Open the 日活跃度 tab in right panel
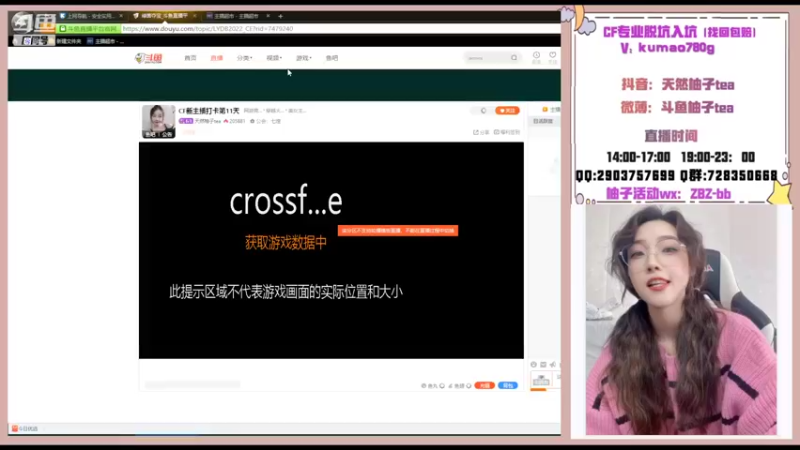This screenshot has width=800, height=450. click(x=543, y=121)
